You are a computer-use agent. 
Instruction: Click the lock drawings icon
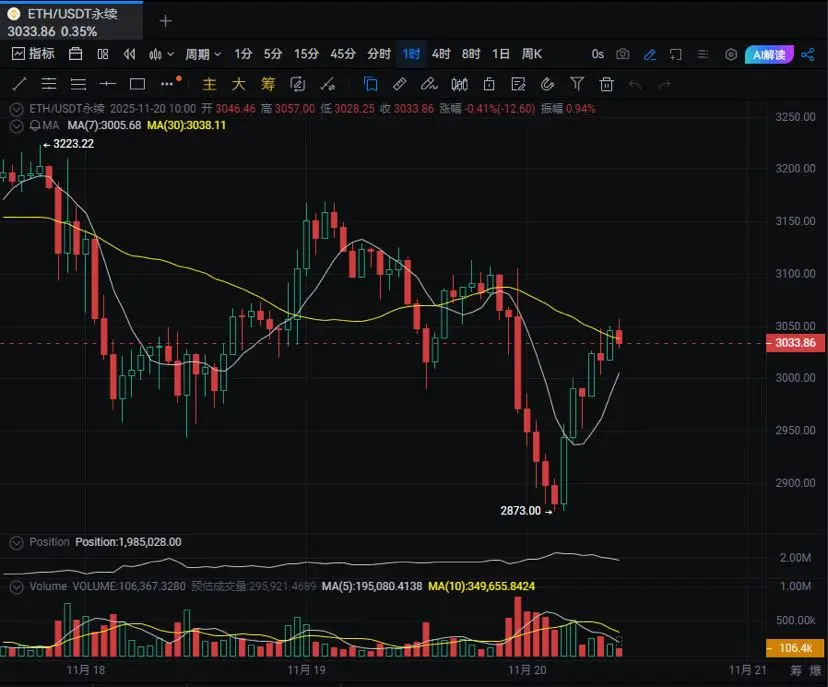pyautogui.click(x=489, y=84)
